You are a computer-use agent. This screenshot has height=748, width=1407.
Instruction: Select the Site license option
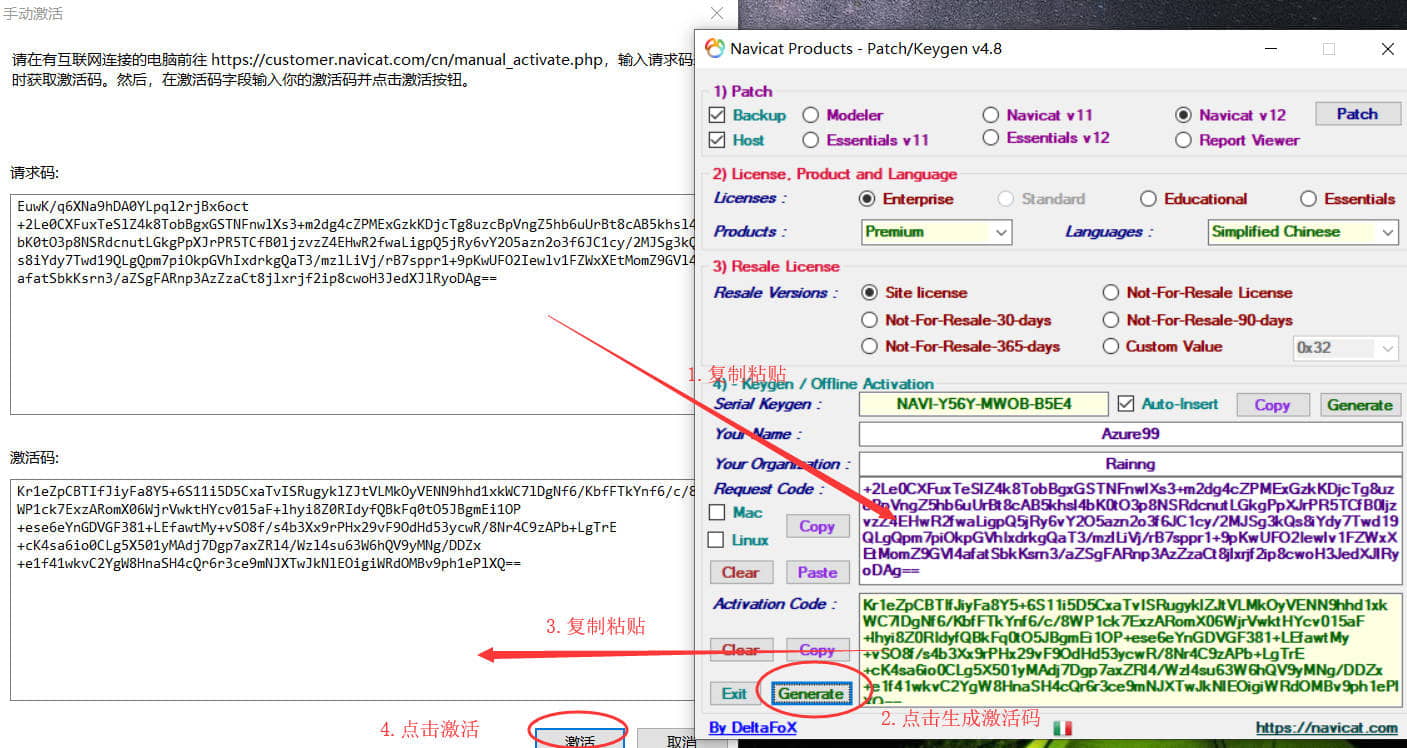tap(869, 293)
